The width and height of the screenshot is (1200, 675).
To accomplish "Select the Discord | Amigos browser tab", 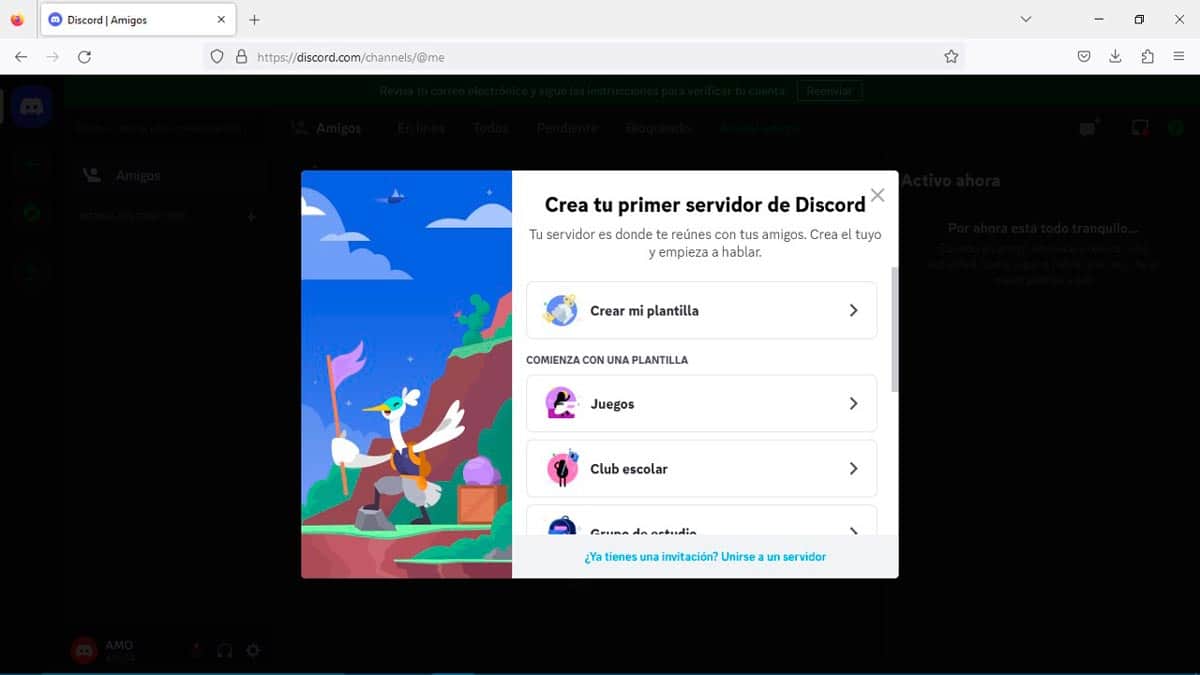I will 137,20.
